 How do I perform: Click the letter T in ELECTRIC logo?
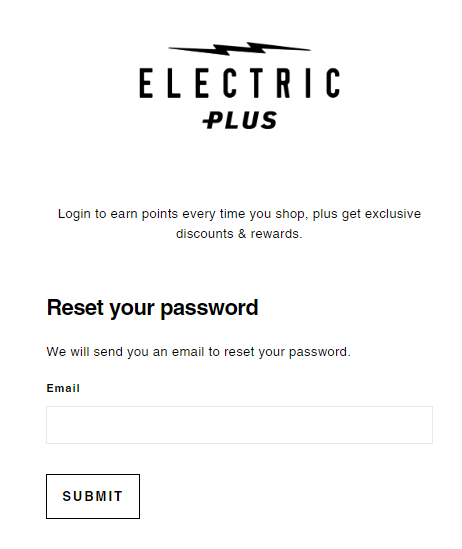(x=256, y=83)
